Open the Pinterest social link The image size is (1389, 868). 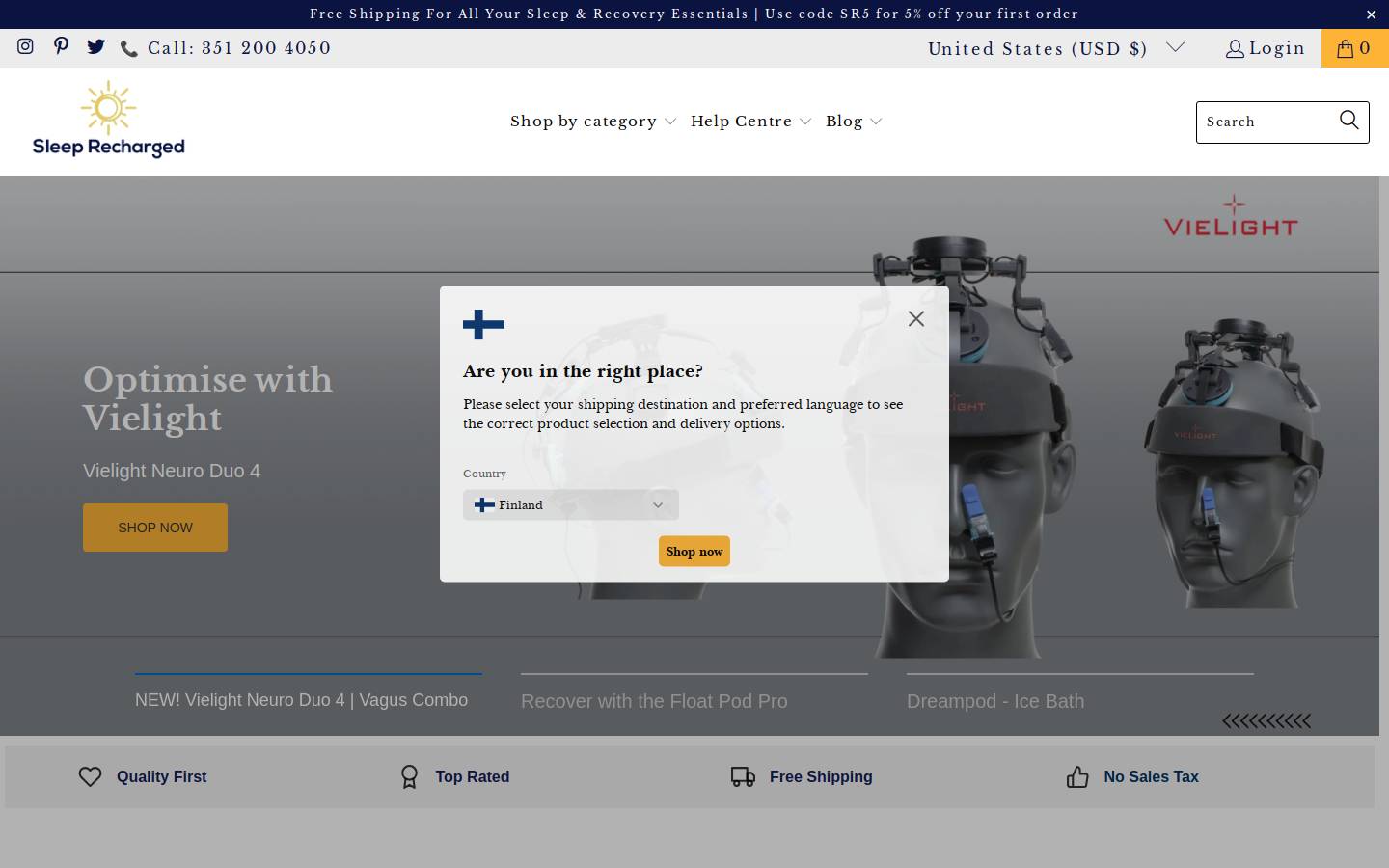click(x=61, y=46)
